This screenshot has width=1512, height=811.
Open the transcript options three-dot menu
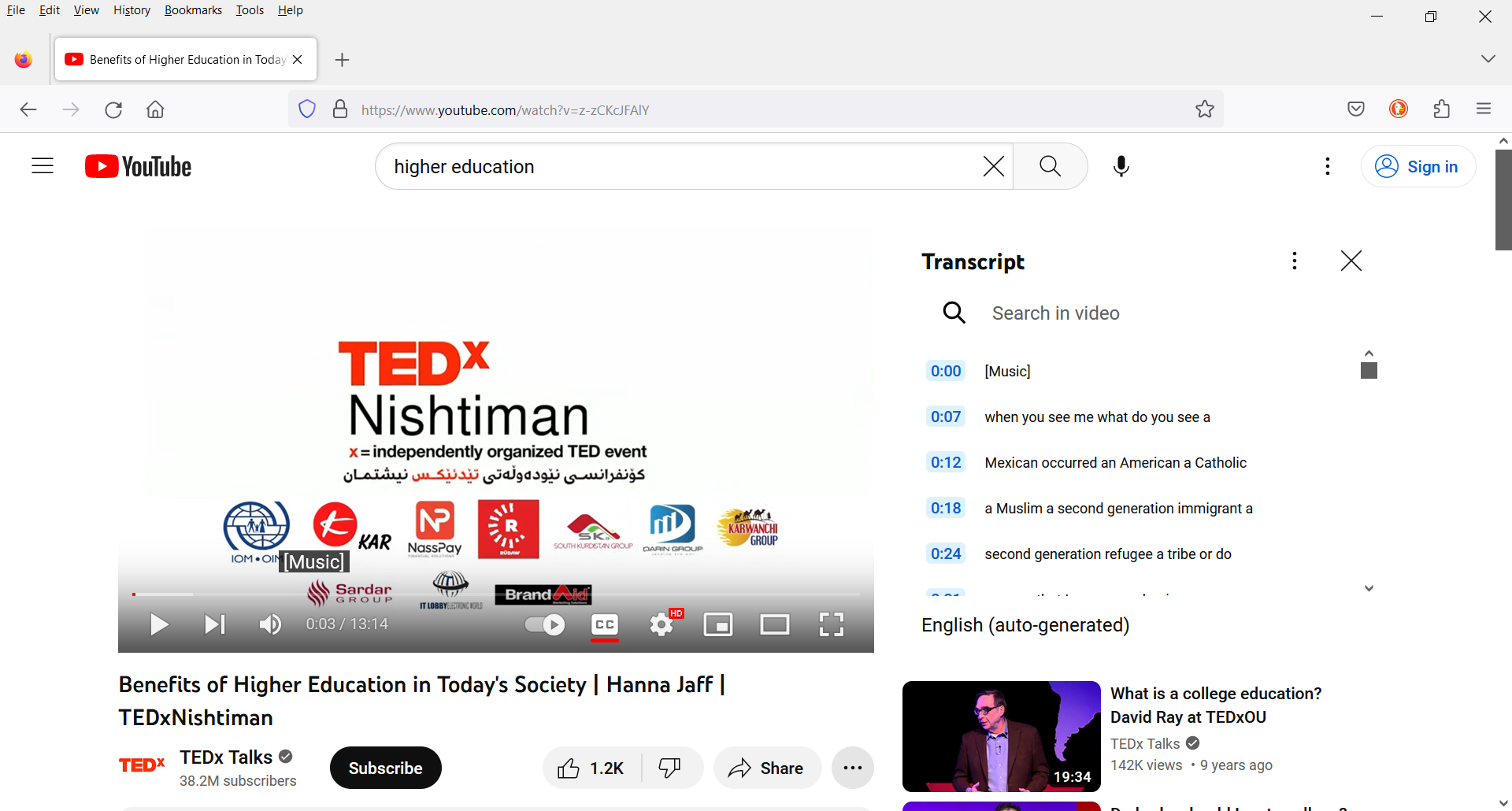(x=1294, y=260)
